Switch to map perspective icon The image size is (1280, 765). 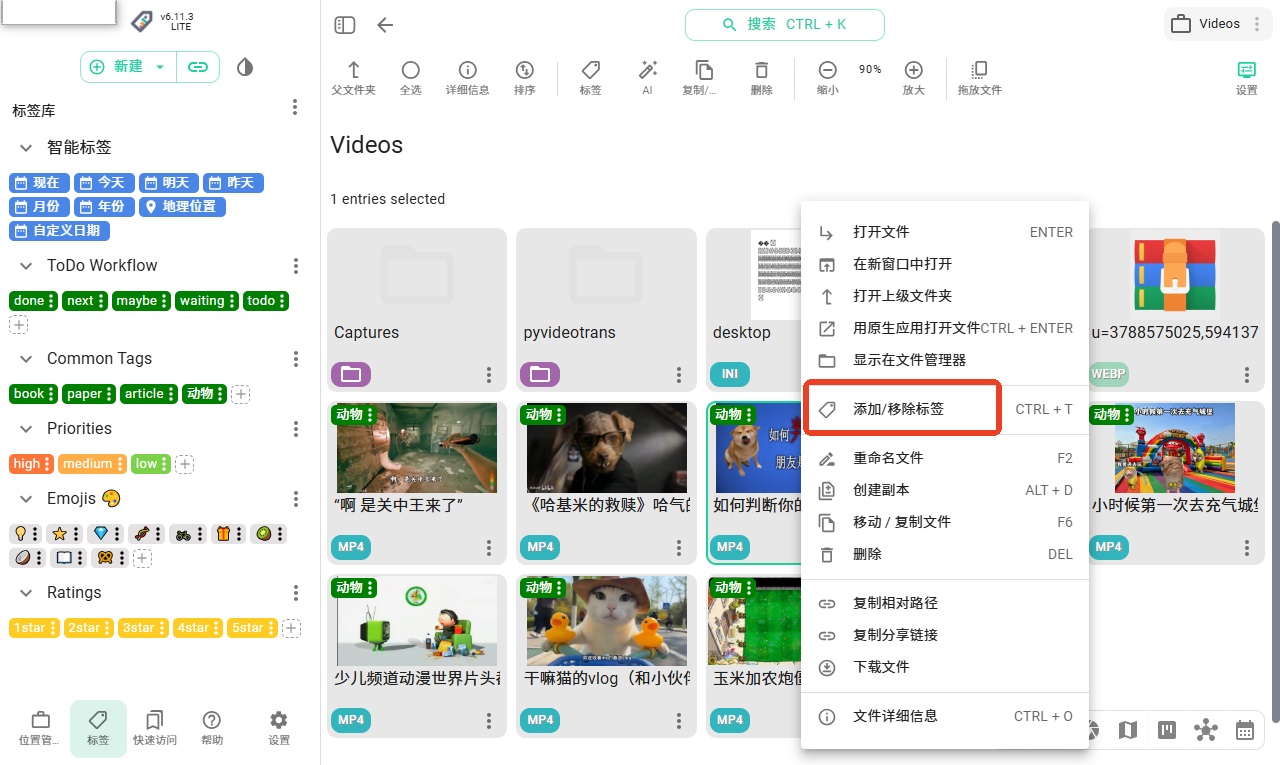(1128, 731)
